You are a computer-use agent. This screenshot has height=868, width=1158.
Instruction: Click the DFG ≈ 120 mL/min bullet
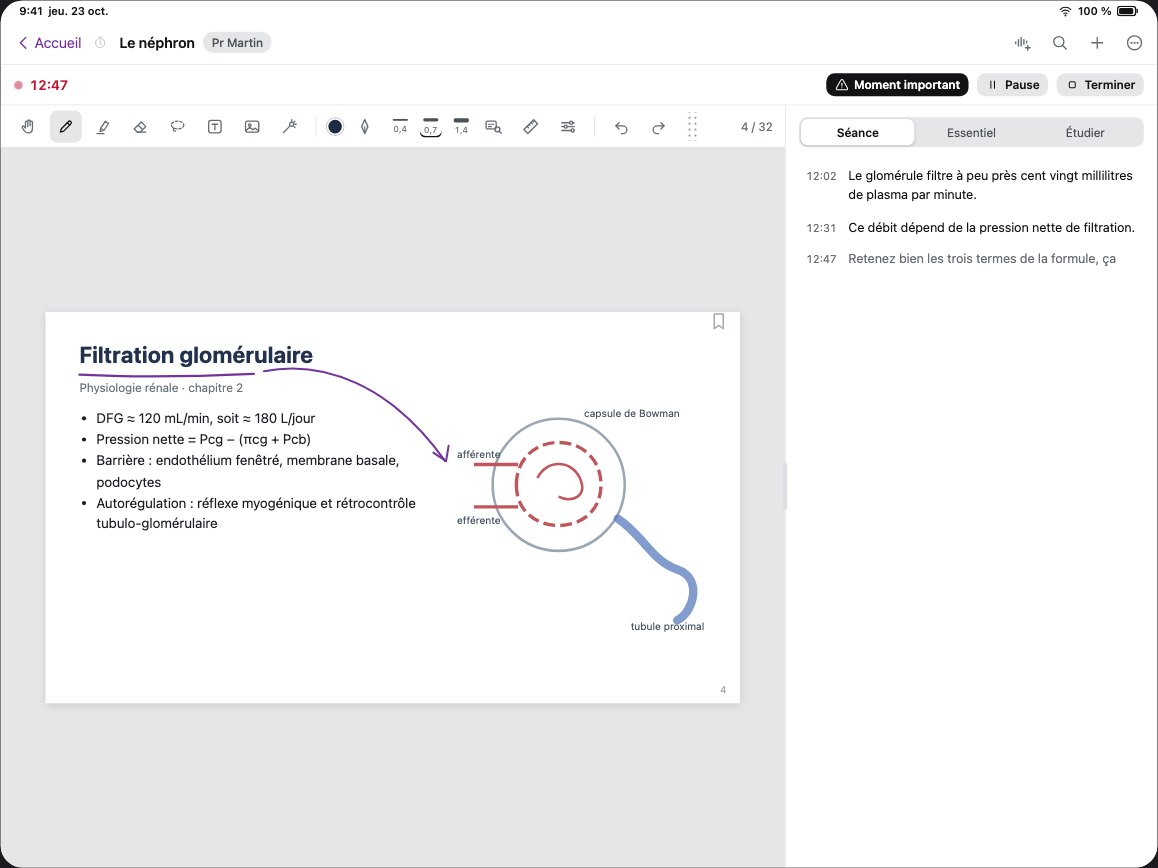(x=205, y=418)
